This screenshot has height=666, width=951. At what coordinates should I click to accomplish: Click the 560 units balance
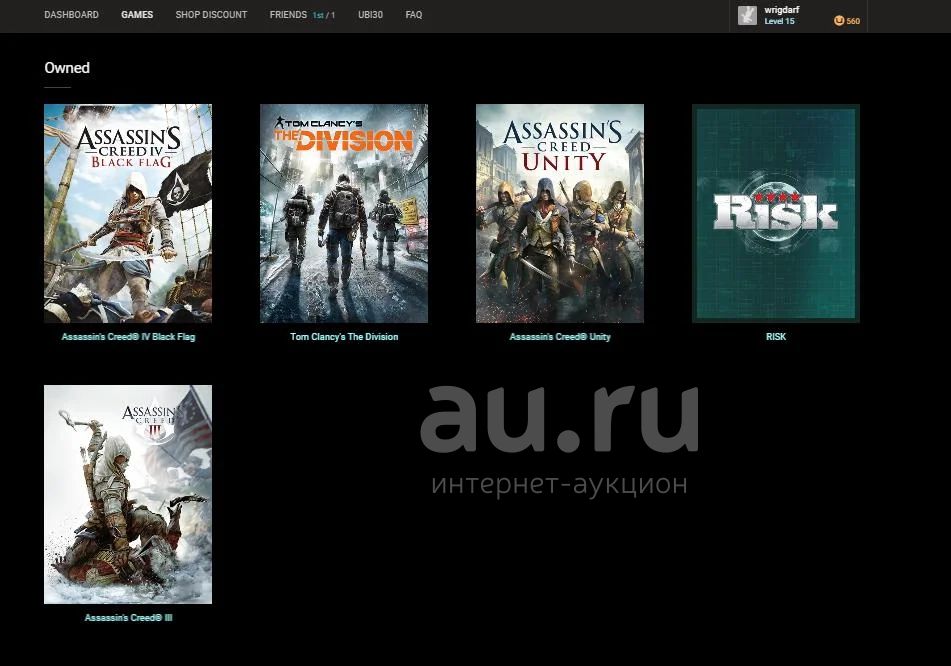tap(853, 21)
